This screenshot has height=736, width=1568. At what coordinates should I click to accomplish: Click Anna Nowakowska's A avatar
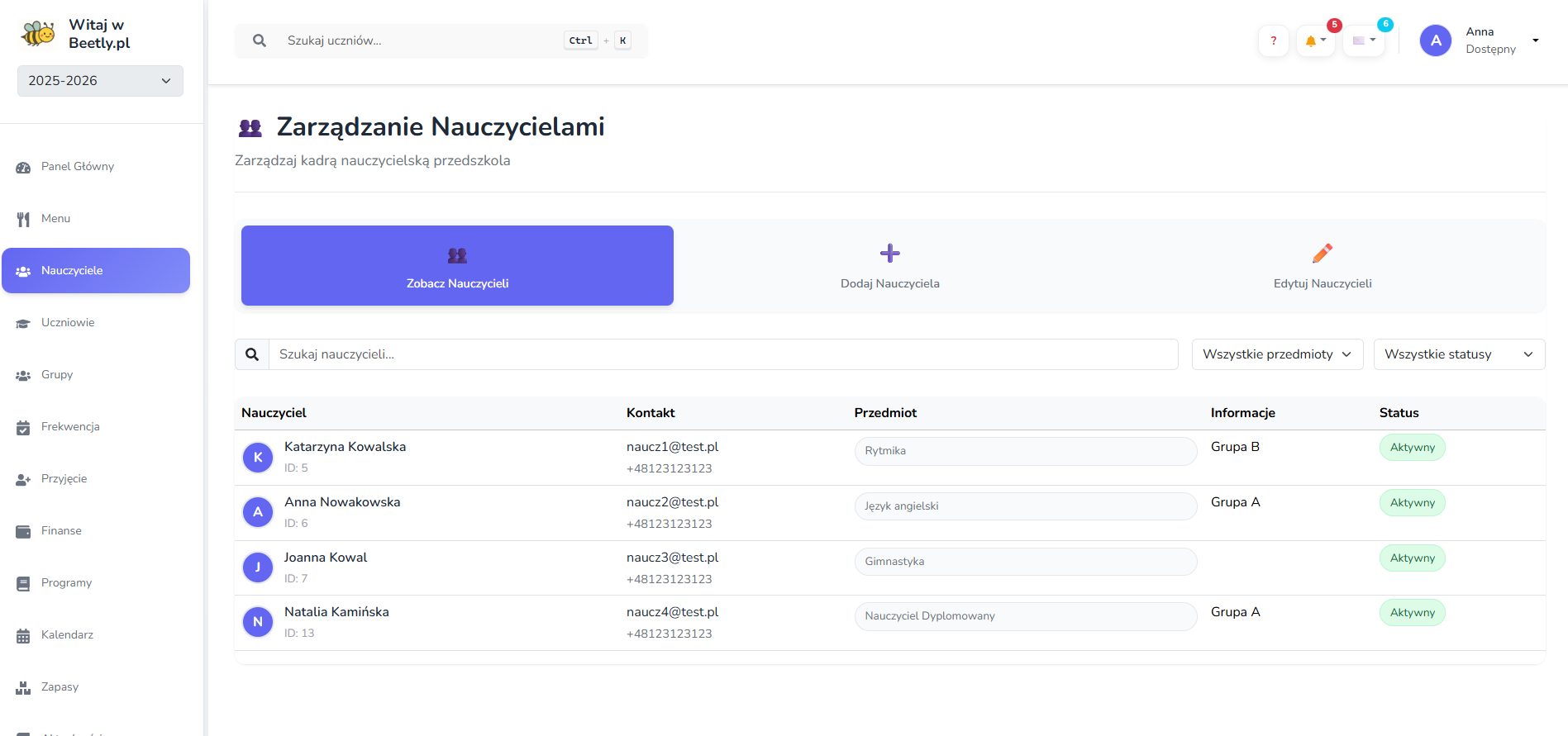pyautogui.click(x=258, y=512)
